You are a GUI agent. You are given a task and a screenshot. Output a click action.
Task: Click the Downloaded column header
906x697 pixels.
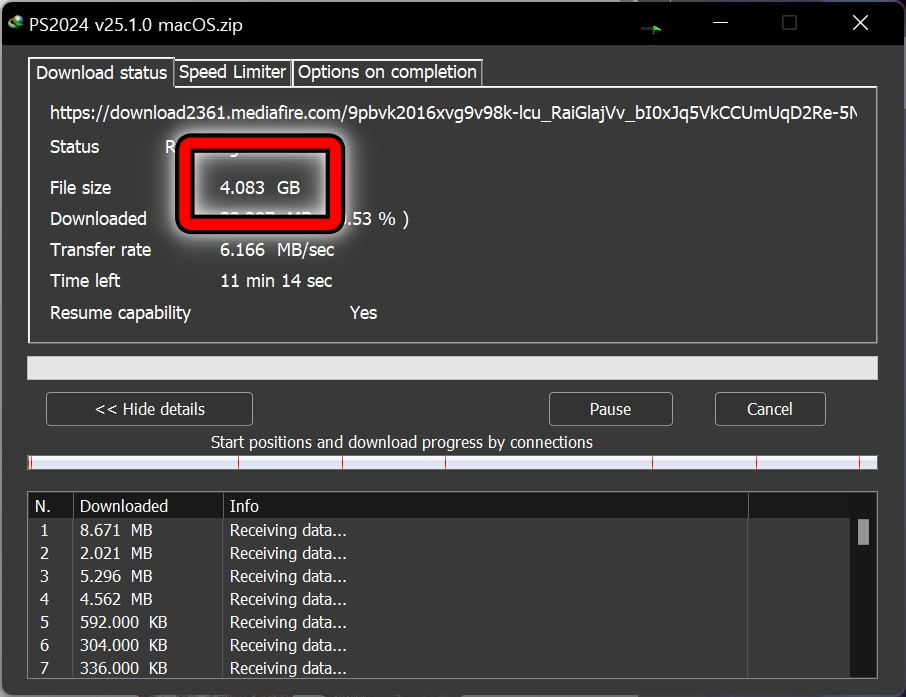click(148, 506)
